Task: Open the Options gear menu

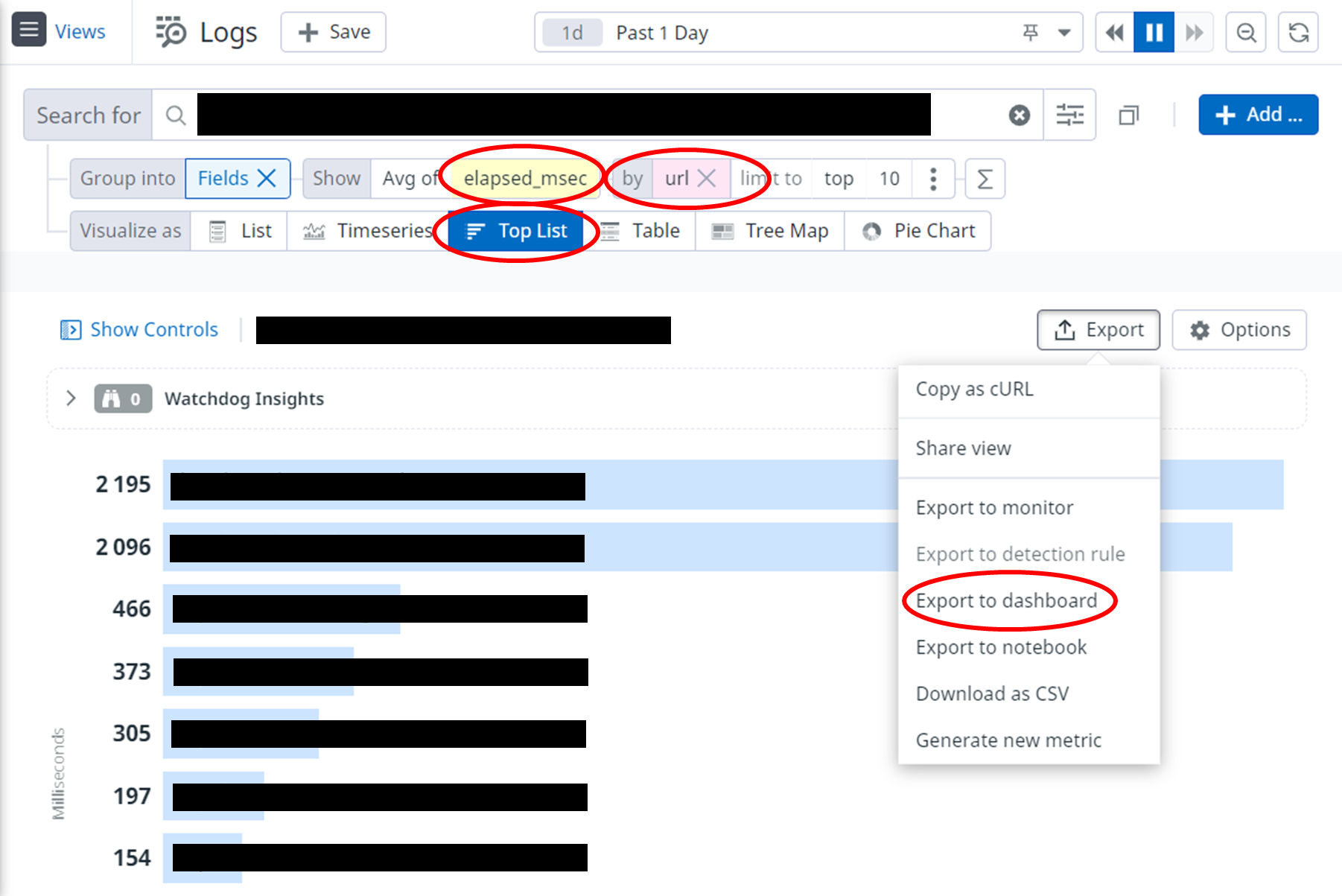Action: (1239, 329)
